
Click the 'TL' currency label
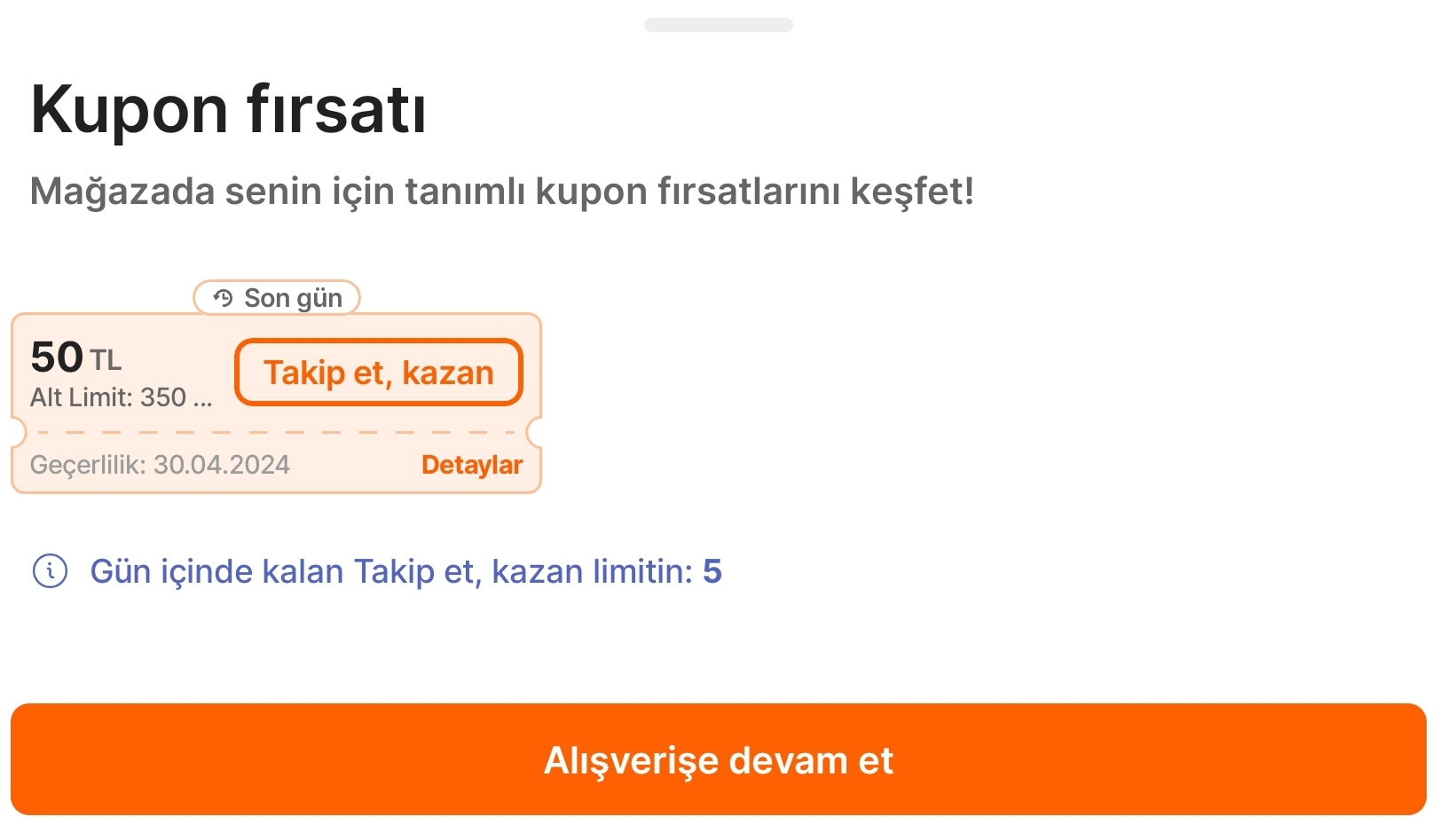point(106,361)
